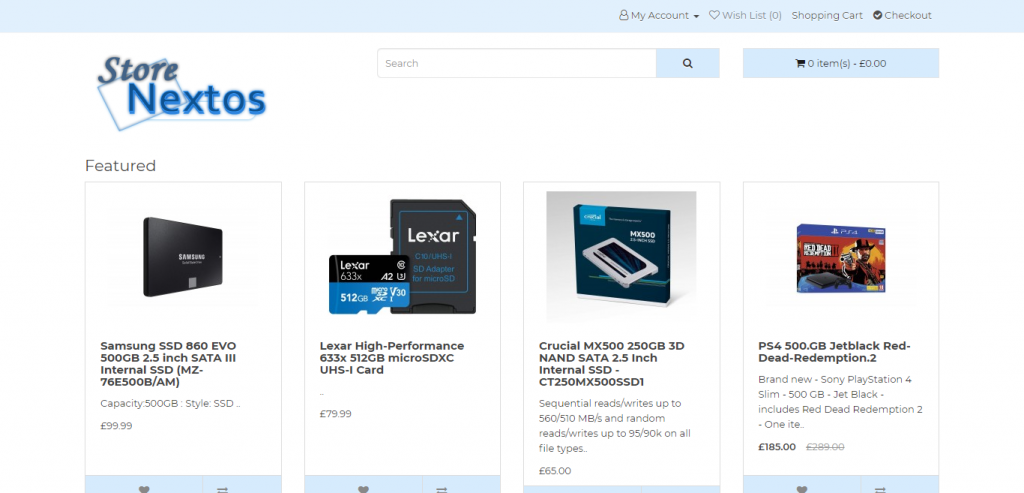Screen dimensions: 1024x493
Task: Proceed to Checkout link
Action: (902, 15)
